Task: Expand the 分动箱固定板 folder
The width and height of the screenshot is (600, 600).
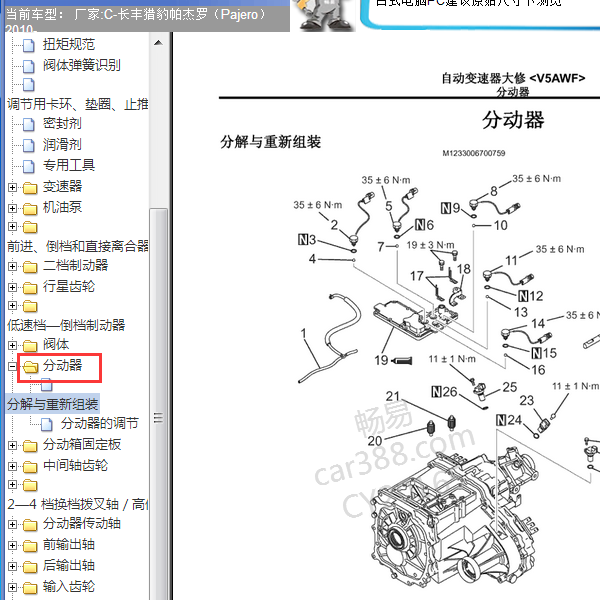Action: 12,445
